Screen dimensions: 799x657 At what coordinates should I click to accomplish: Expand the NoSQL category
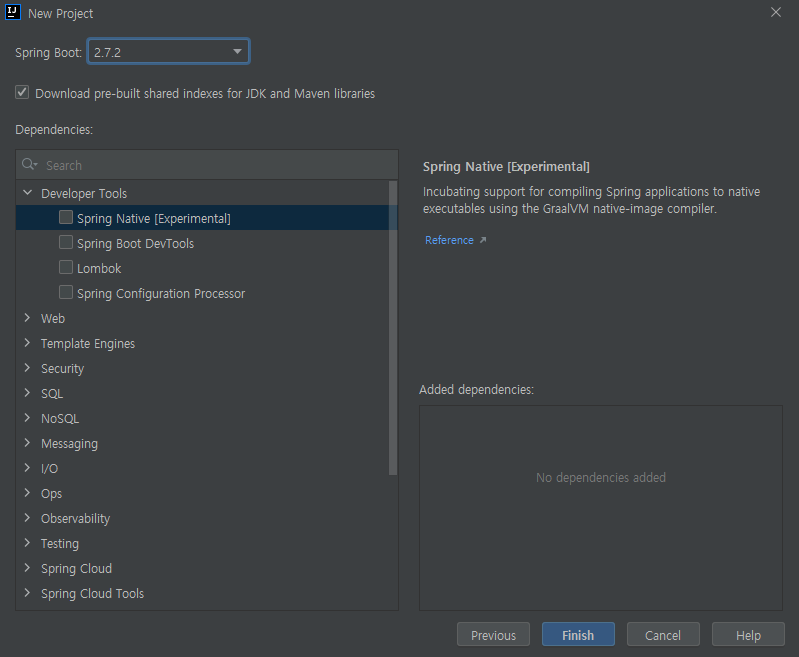click(28, 418)
